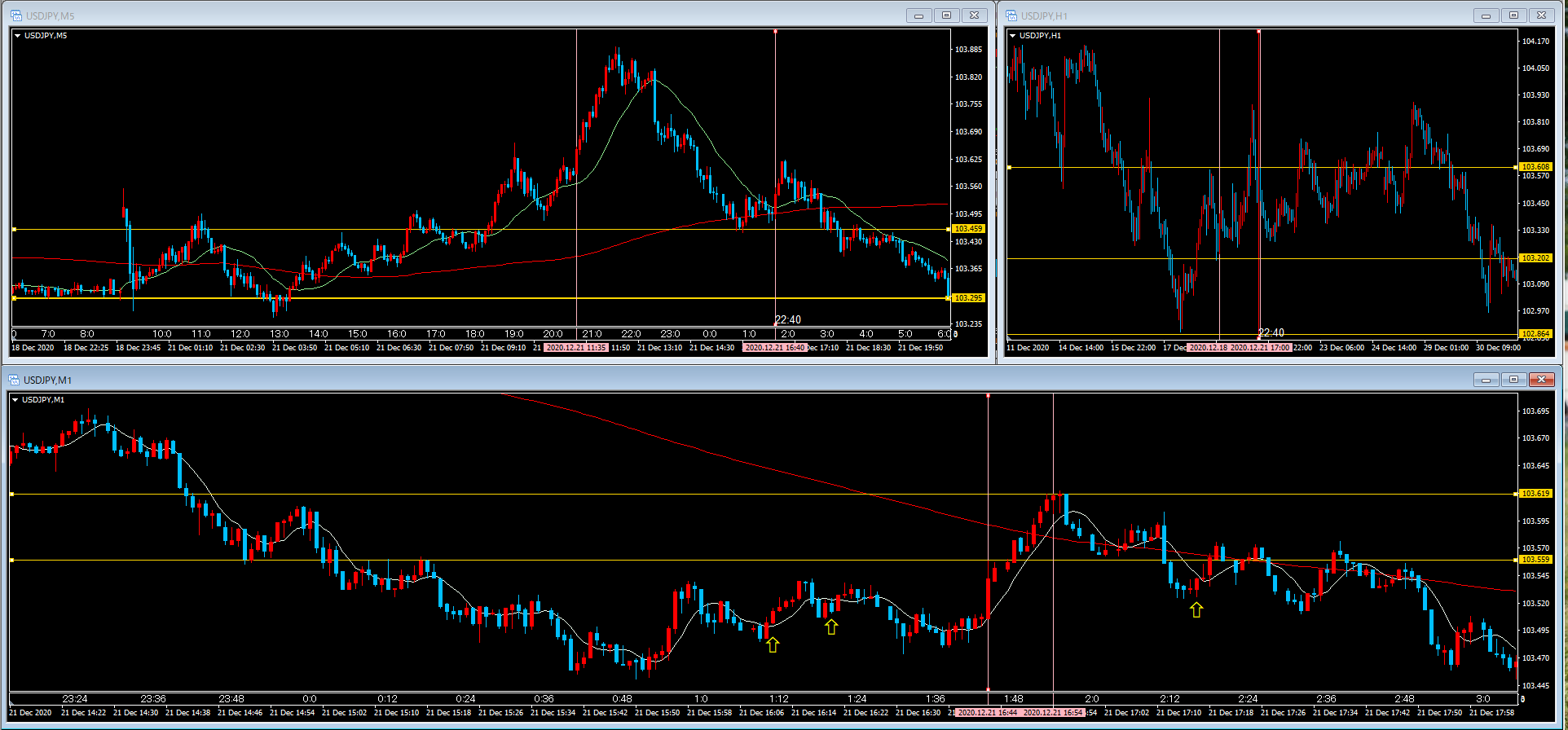Maximize the USDJPY,M5 chart window

pyautogui.click(x=946, y=15)
